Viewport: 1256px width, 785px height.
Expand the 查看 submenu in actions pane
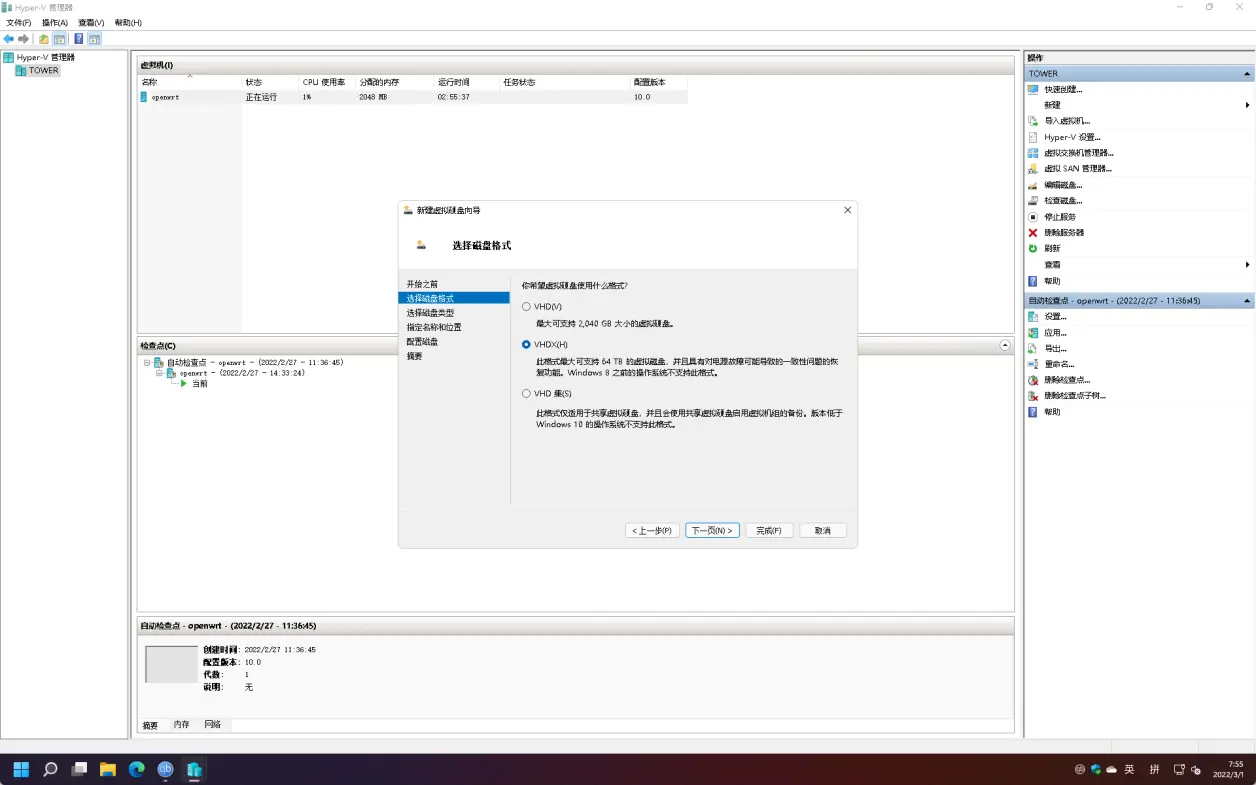[1247, 265]
